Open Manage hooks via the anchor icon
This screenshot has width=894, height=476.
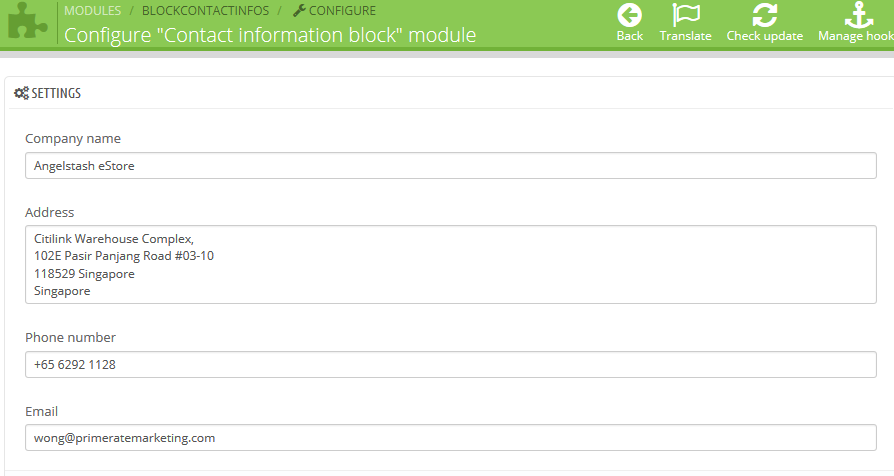tap(858, 16)
